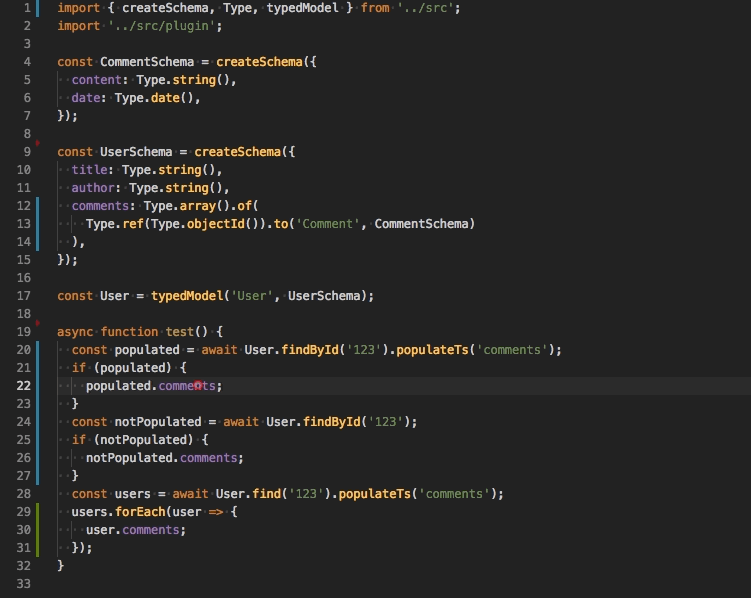Click line number 22 in the gutter

coord(23,386)
